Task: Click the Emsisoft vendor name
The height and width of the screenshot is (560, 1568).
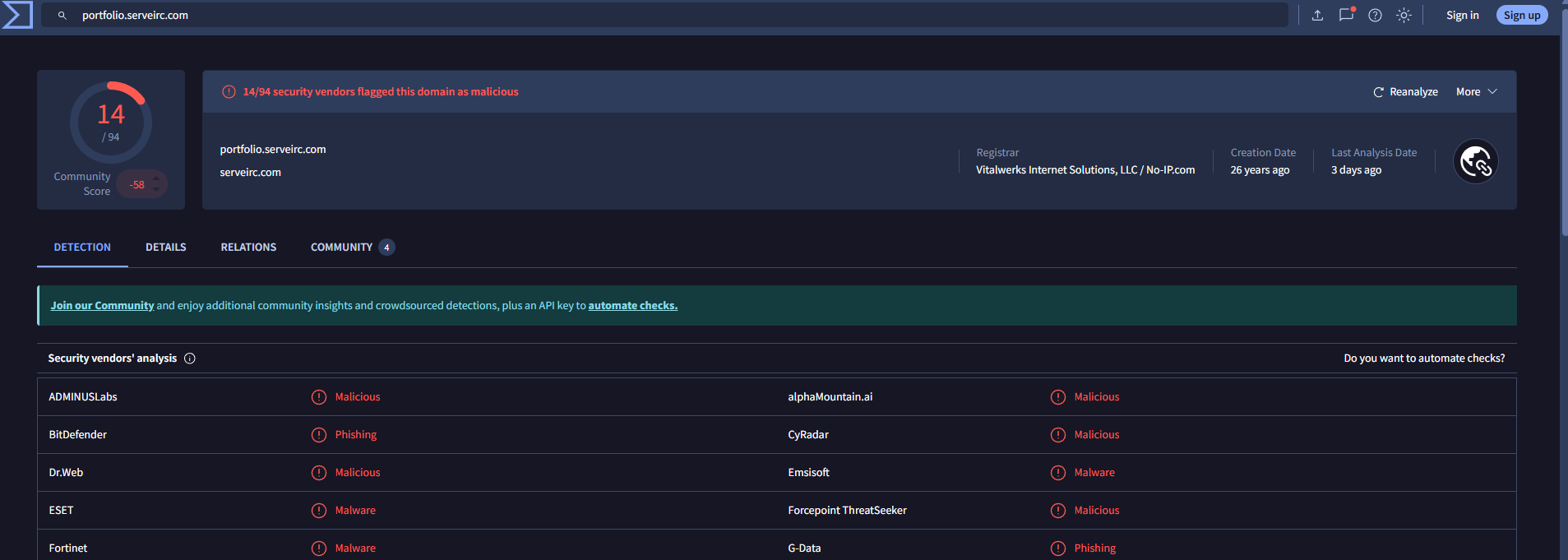Action: 808,472
